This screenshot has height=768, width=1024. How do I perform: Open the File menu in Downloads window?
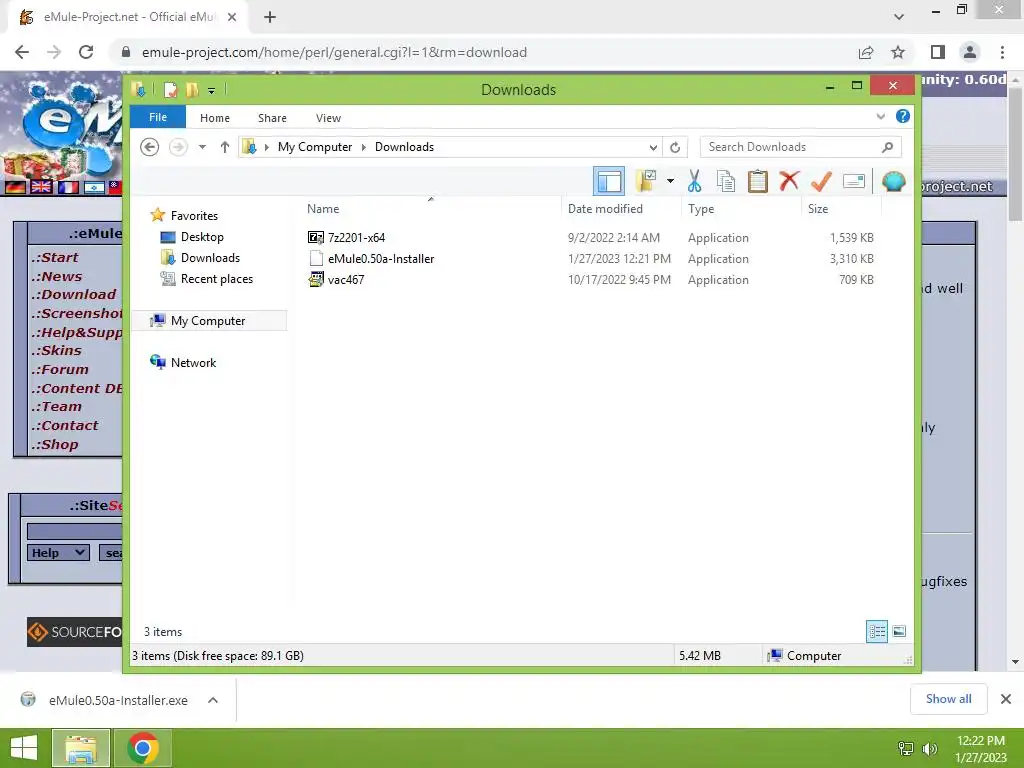point(158,118)
